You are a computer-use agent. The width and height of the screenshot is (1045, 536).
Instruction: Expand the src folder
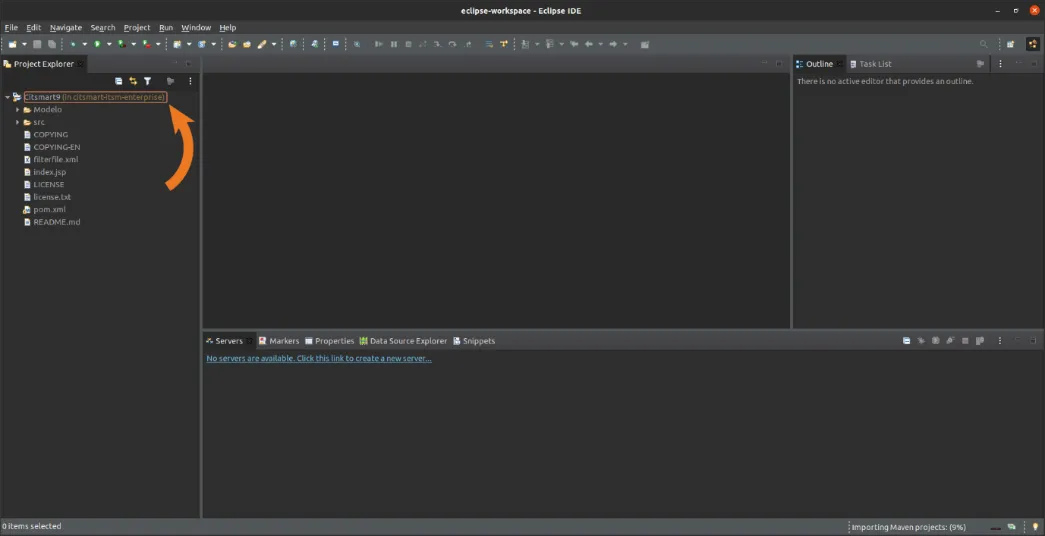pyautogui.click(x=18, y=122)
